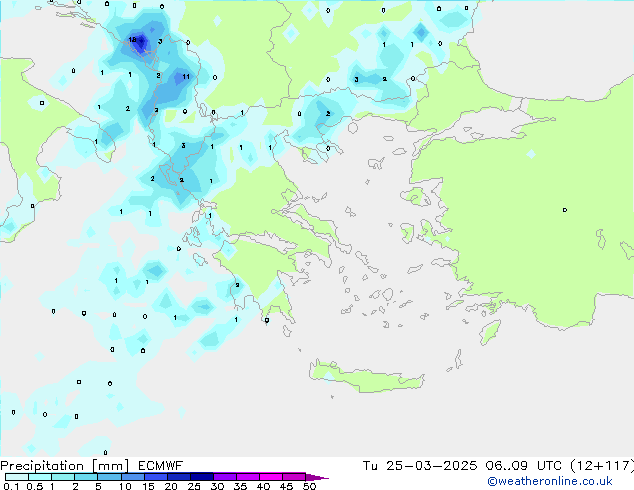Click the legend label "20"

pyautogui.click(x=171, y=486)
